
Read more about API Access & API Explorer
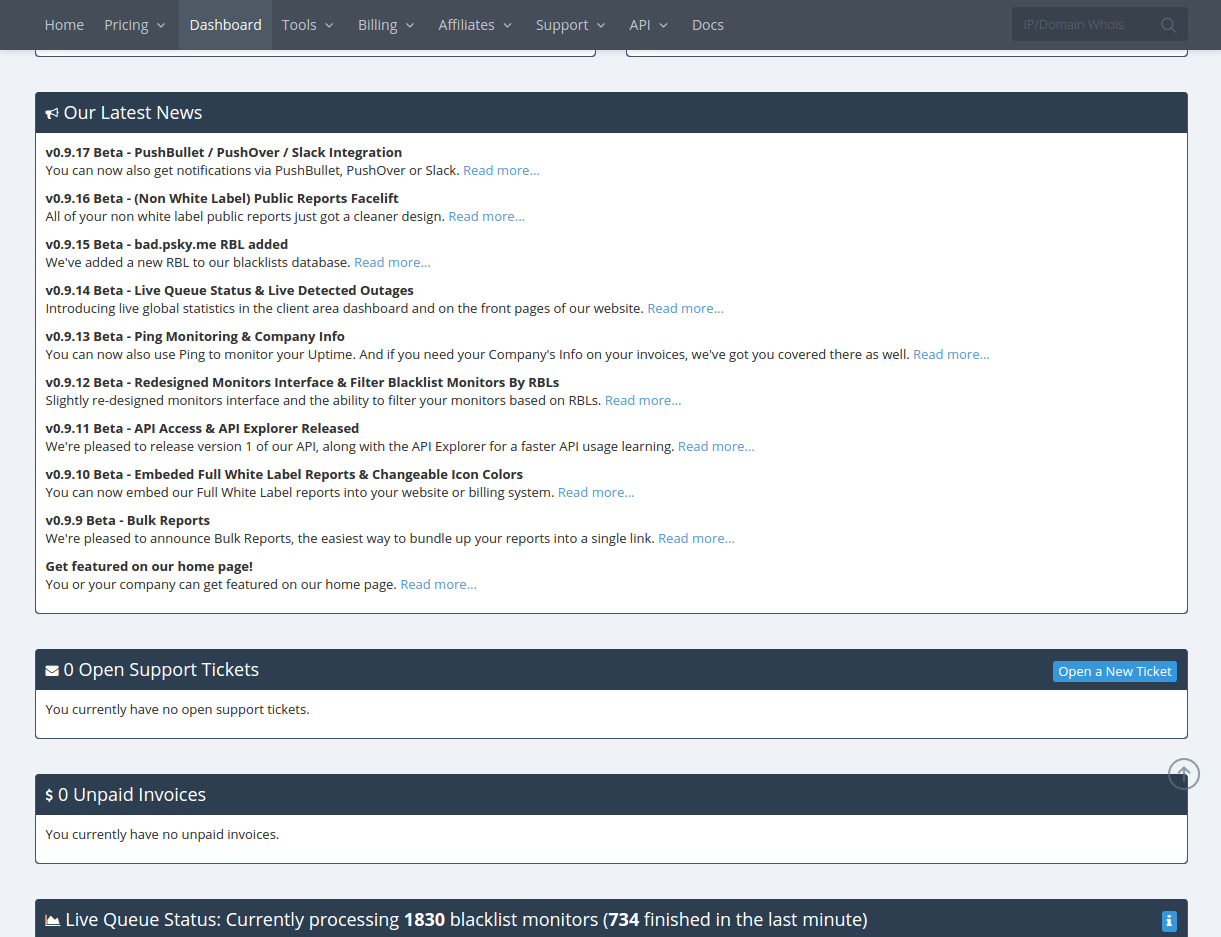coord(716,447)
